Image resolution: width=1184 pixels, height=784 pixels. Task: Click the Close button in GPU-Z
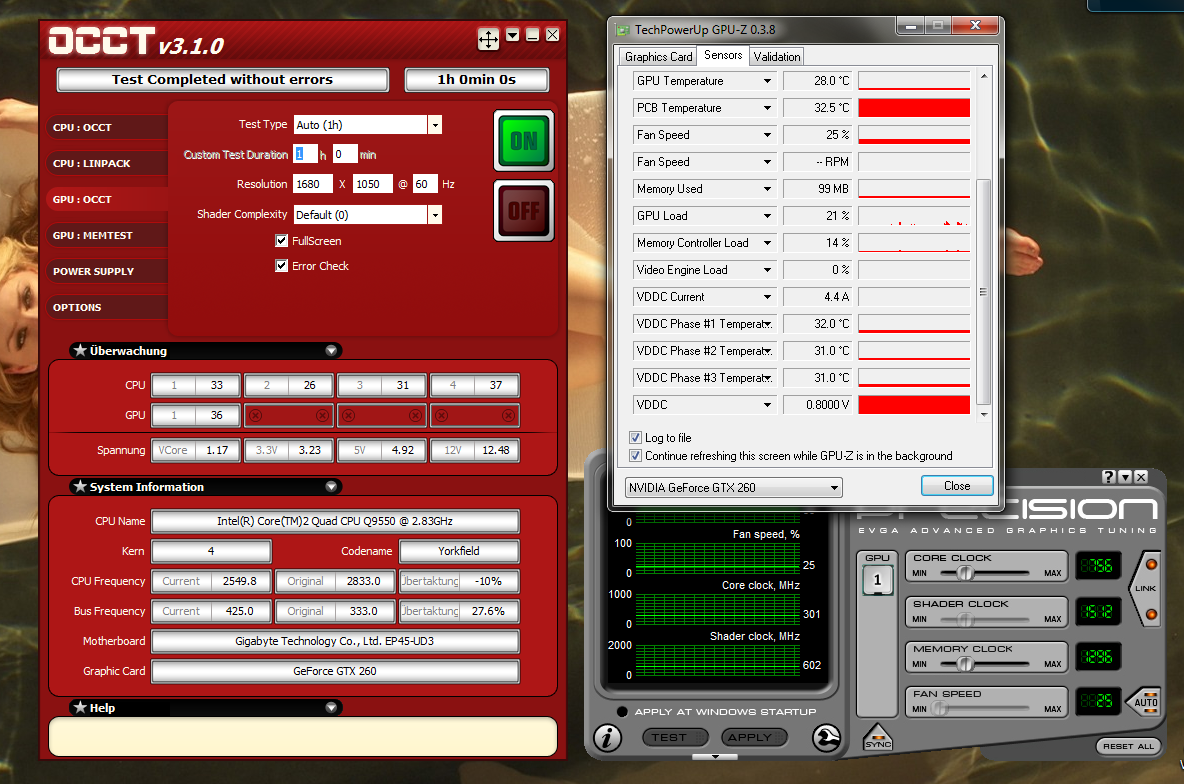[957, 486]
